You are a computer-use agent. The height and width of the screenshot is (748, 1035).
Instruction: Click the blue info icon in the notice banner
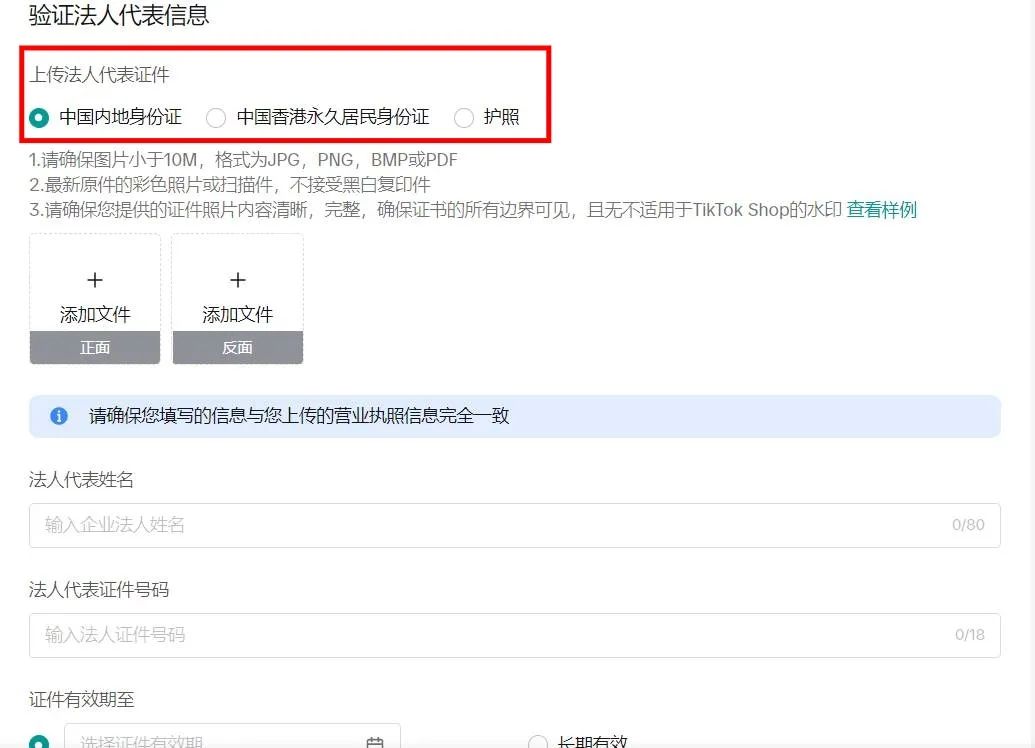click(x=58, y=416)
